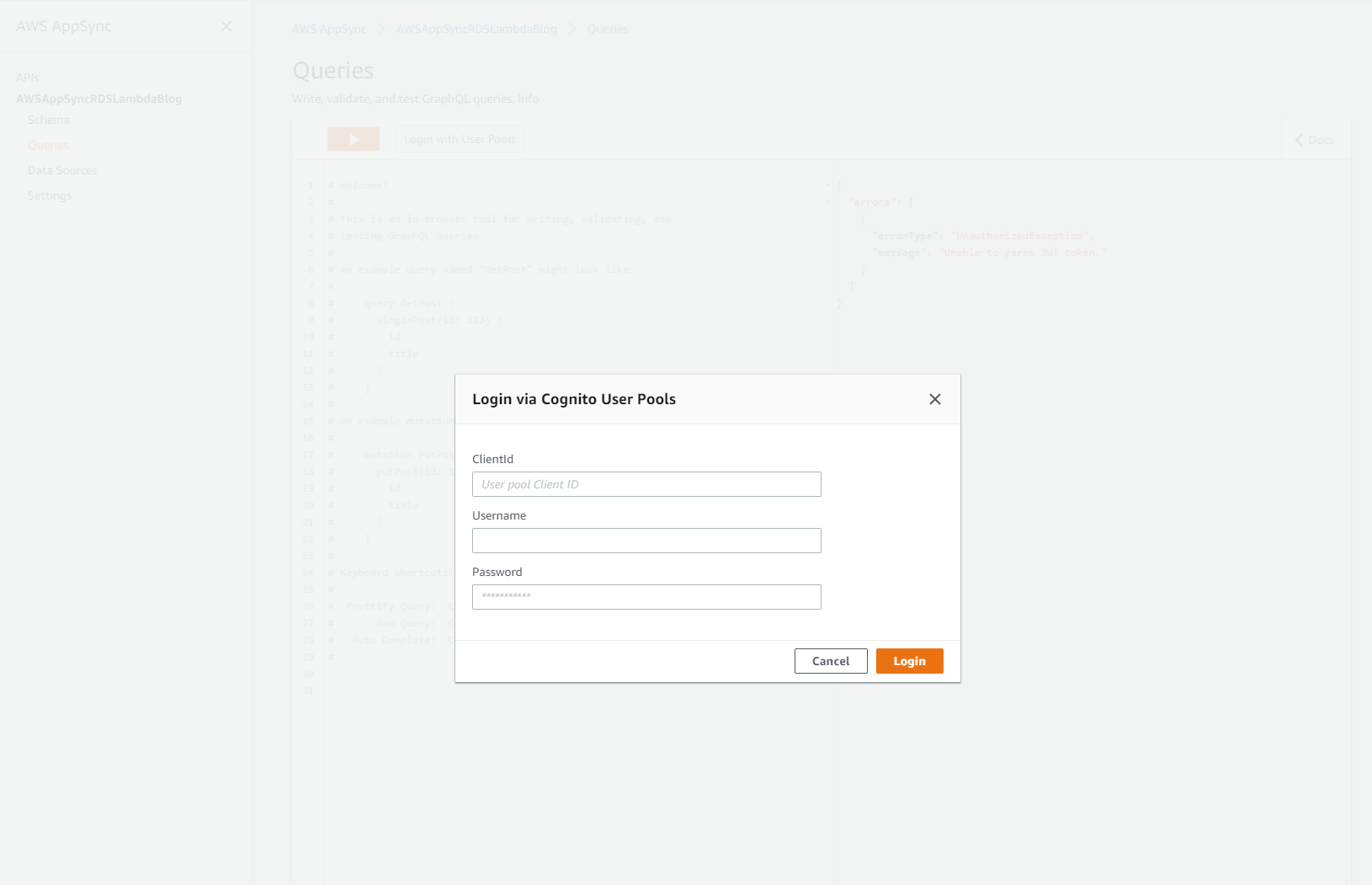Collapse the root JSON result fold arrow

[x=827, y=185]
